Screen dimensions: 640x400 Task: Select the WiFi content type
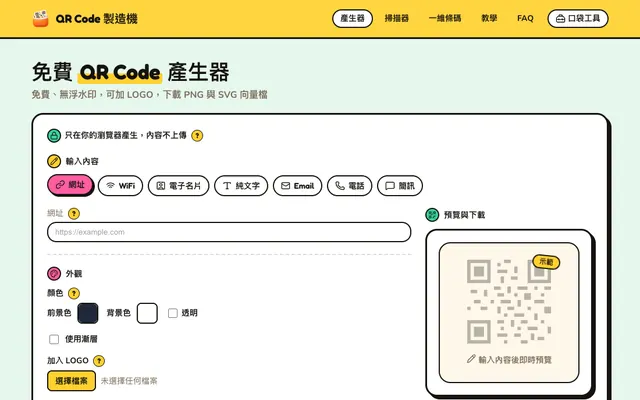[x=120, y=186]
